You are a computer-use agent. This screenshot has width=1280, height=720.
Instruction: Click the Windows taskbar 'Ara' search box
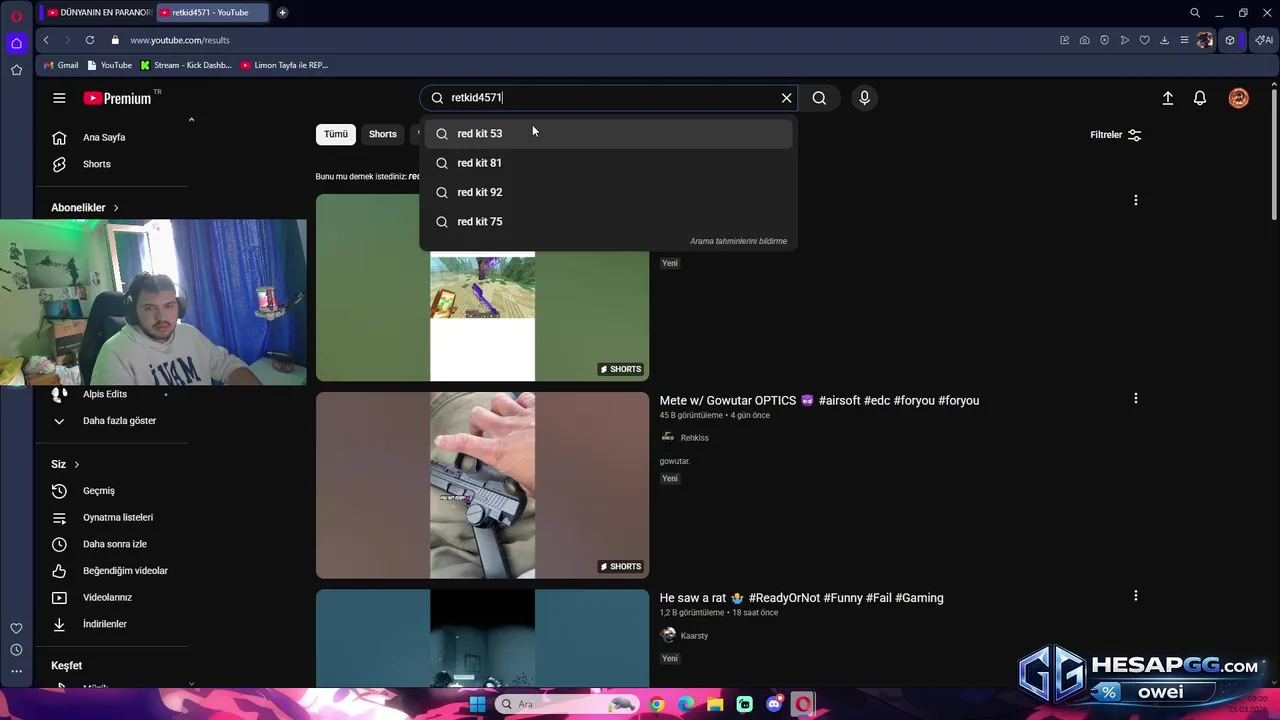coord(568,704)
